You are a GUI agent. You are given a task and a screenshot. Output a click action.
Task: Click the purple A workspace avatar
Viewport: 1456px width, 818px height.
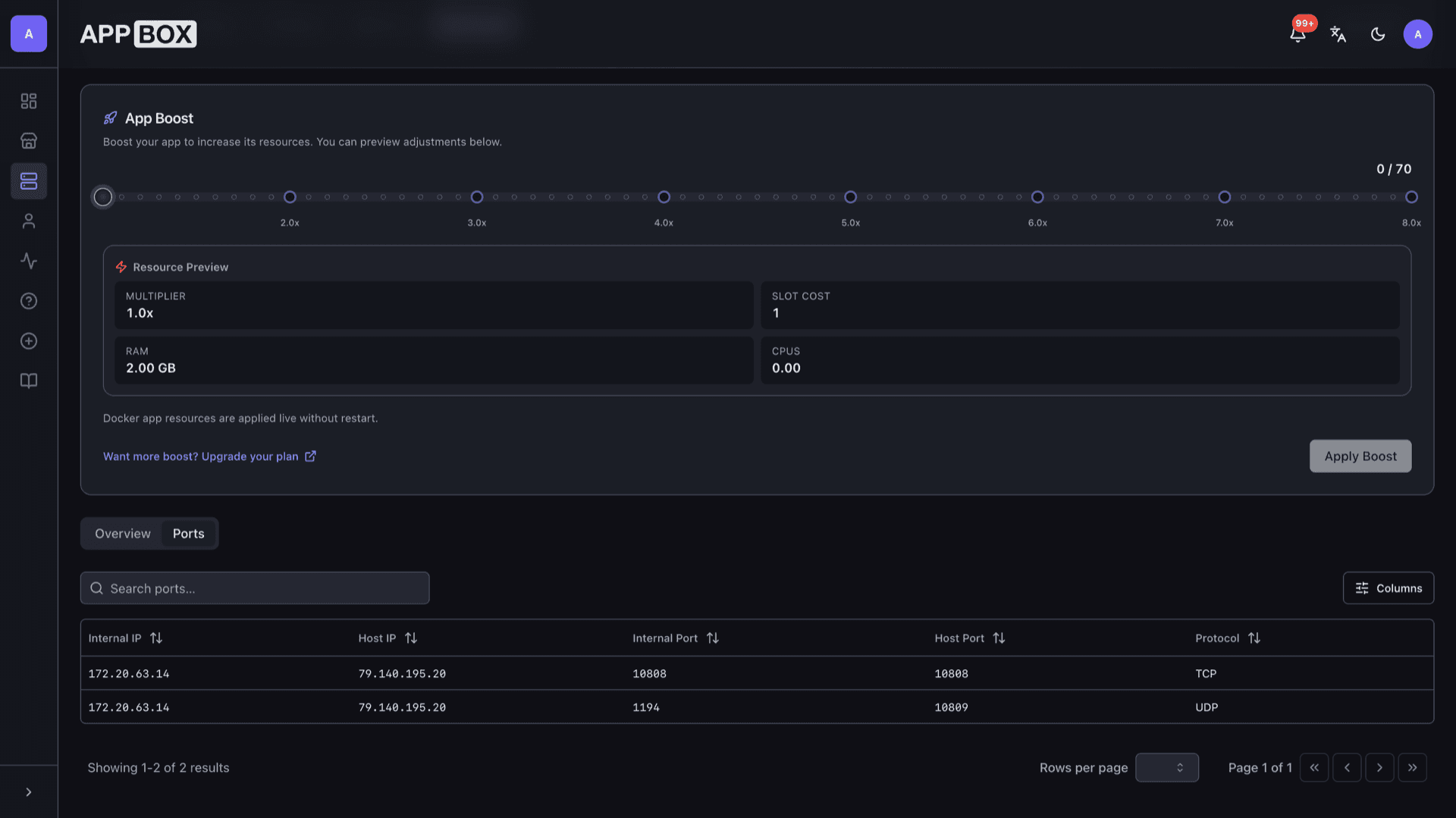click(x=29, y=34)
